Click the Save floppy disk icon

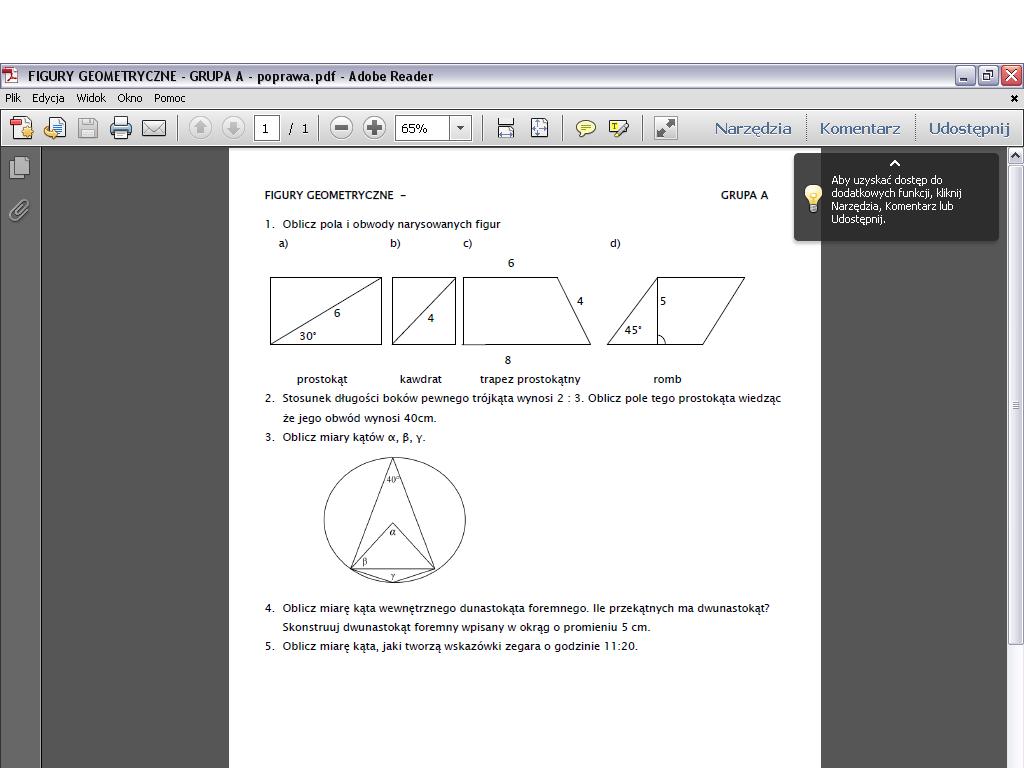click(88, 128)
